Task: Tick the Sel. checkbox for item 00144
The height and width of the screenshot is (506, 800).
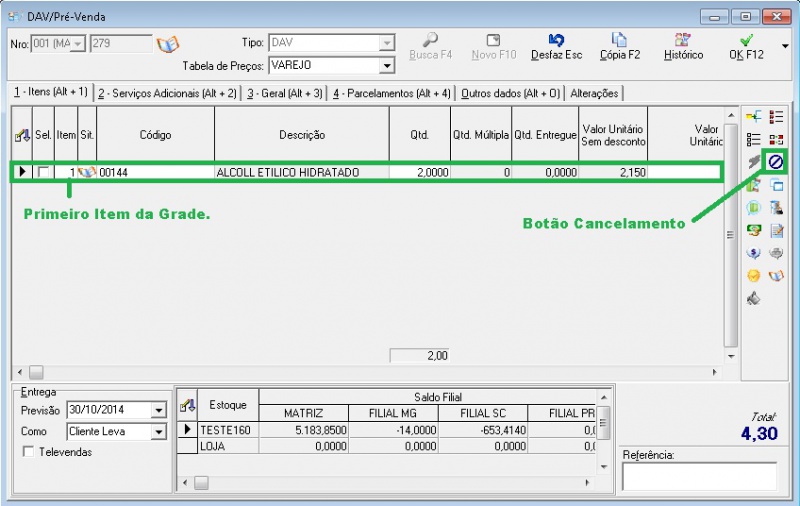Action: tap(43, 172)
